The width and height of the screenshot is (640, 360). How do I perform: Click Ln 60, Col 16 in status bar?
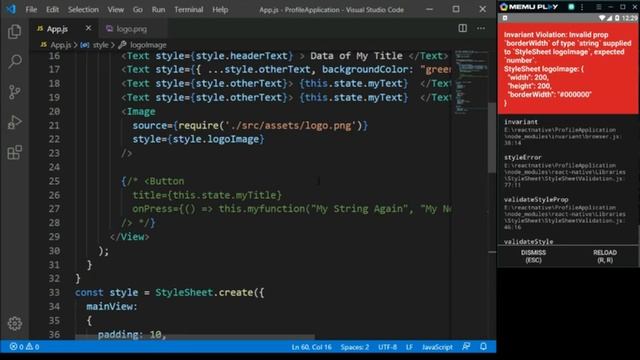pyautogui.click(x=311, y=347)
